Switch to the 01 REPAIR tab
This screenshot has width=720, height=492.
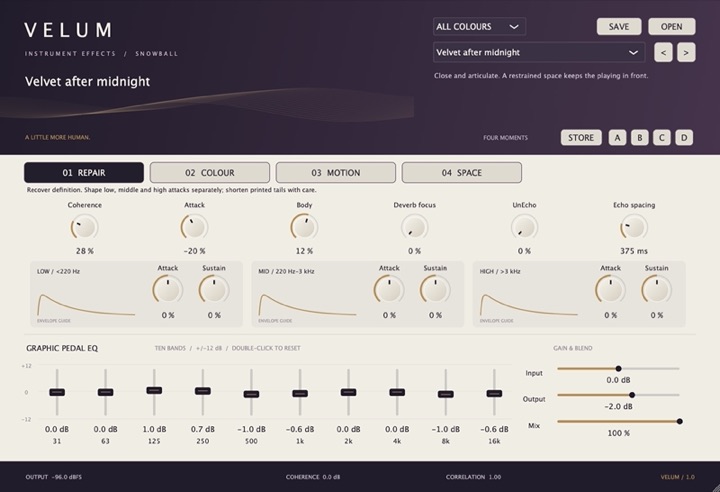(x=84, y=173)
